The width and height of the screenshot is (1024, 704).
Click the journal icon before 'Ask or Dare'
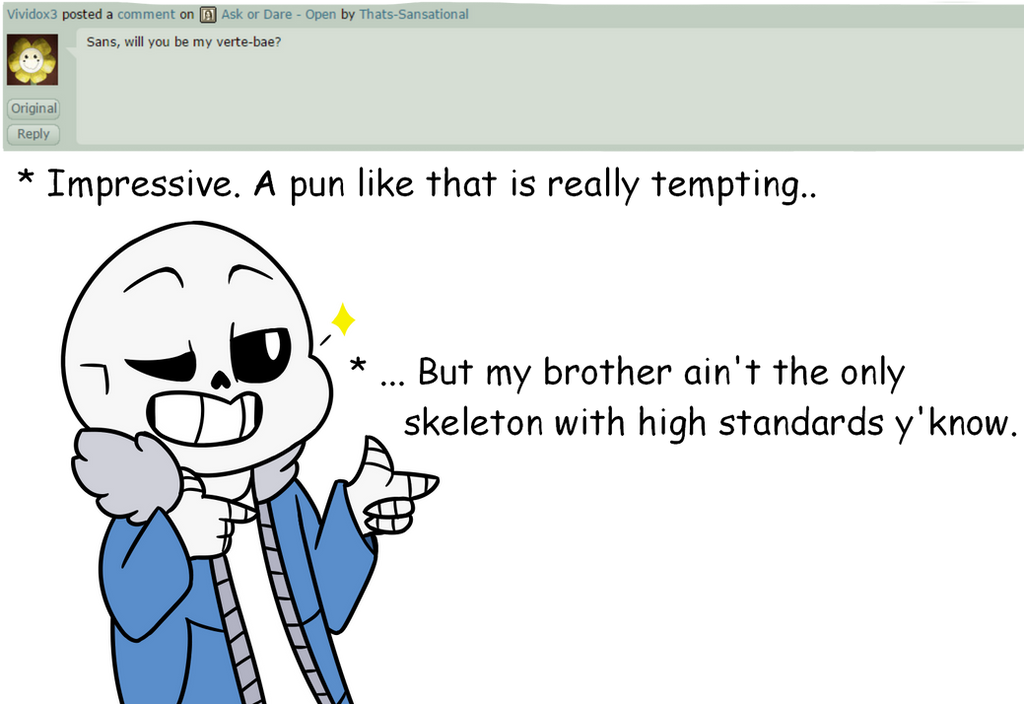208,14
